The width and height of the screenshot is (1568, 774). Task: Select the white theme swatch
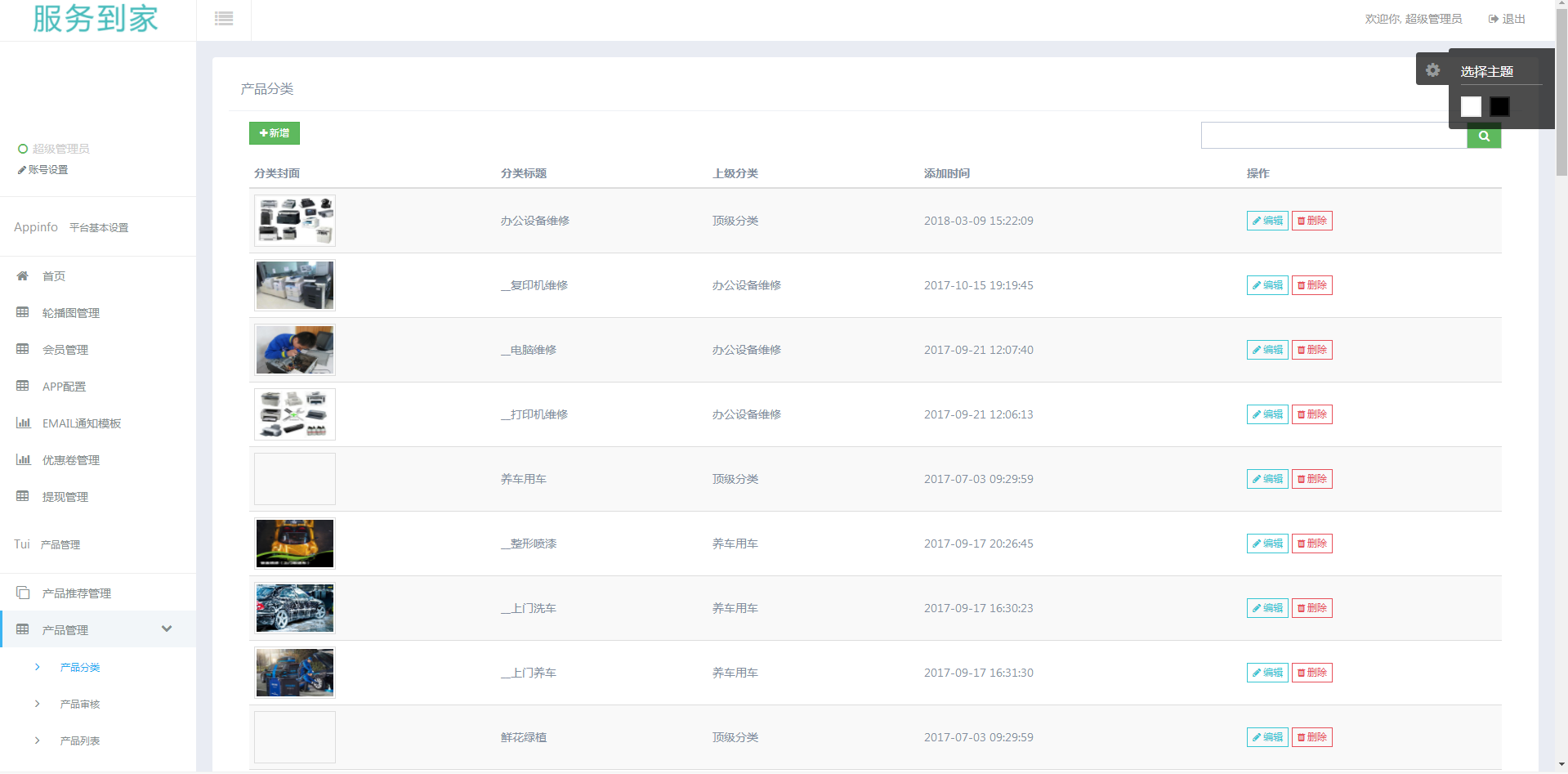coord(1471,106)
